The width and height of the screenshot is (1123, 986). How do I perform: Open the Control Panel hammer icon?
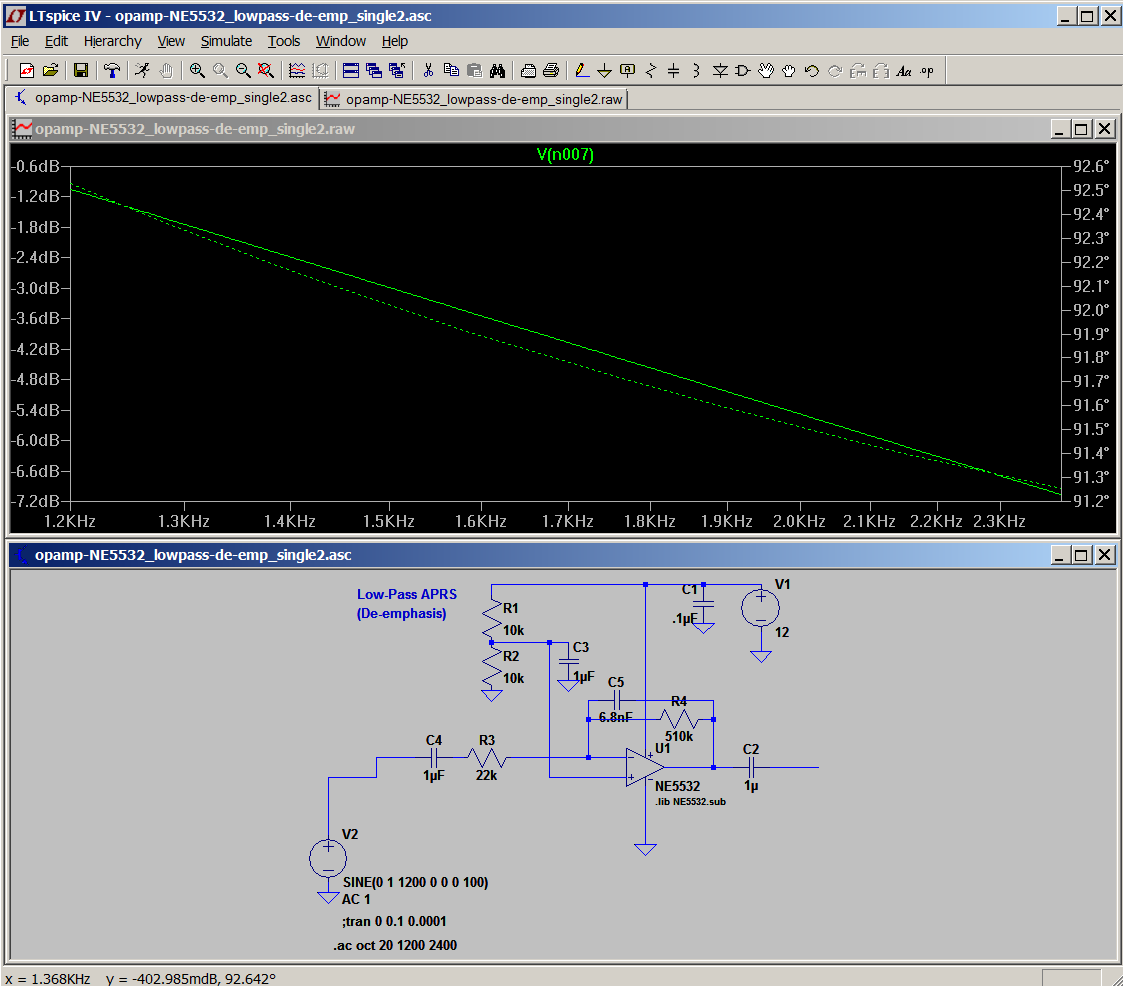112,70
